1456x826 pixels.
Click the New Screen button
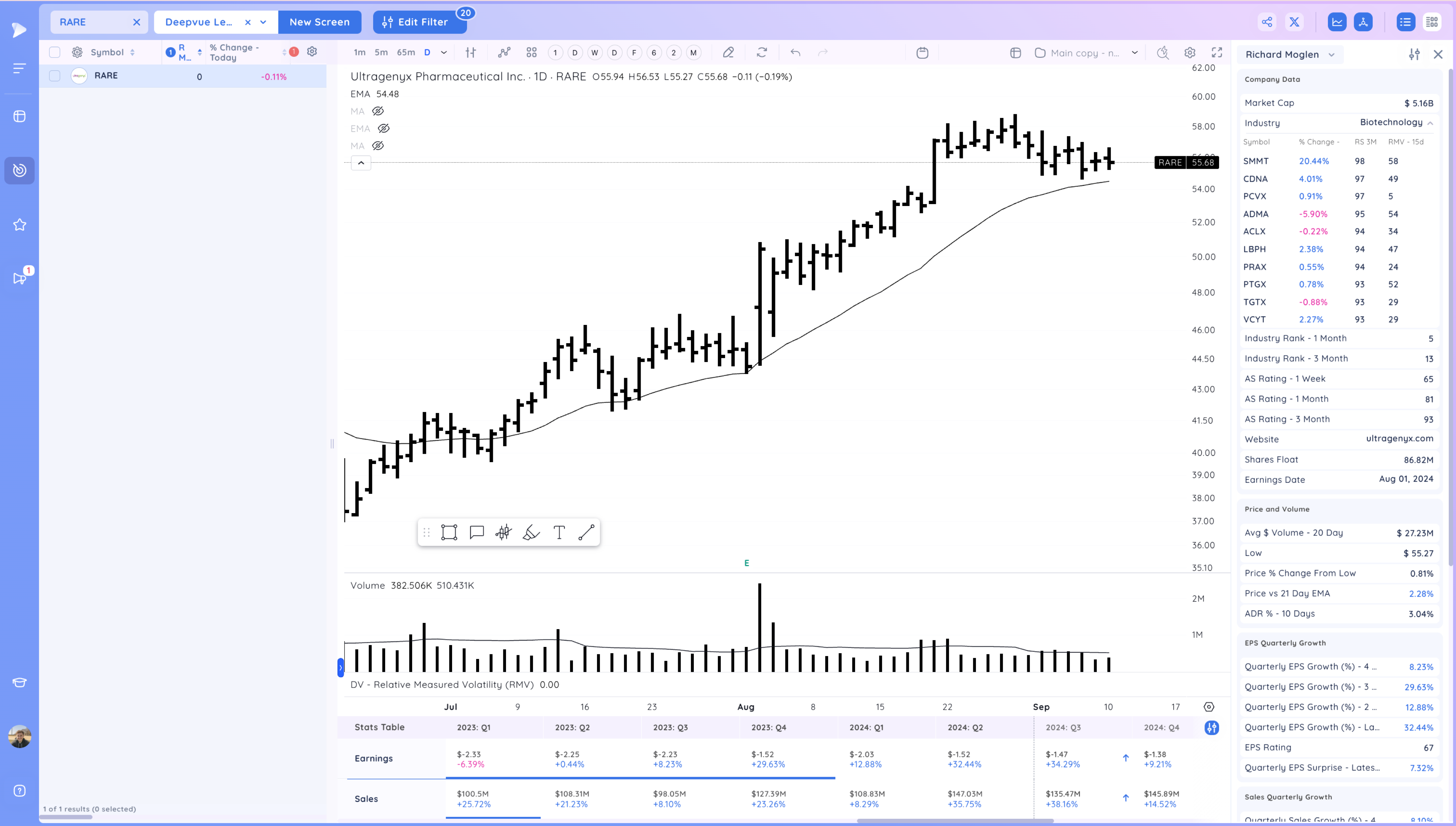[x=320, y=22]
